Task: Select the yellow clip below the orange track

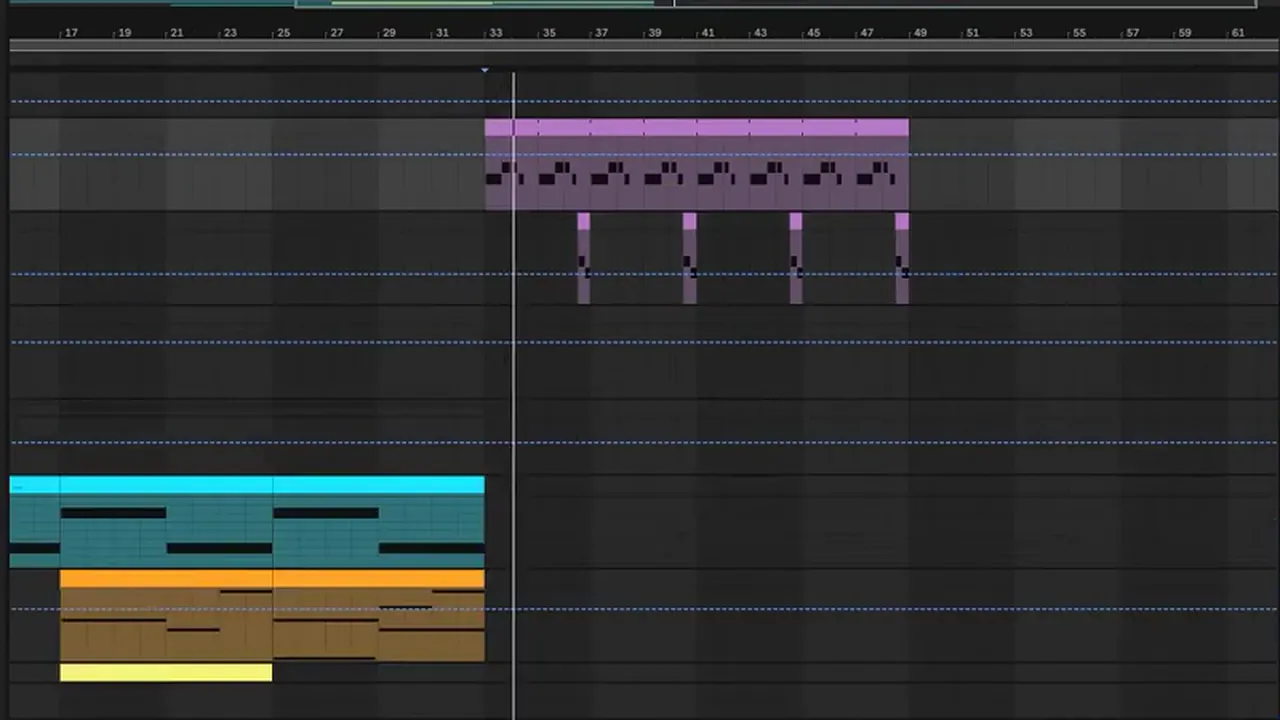Action: coord(166,673)
